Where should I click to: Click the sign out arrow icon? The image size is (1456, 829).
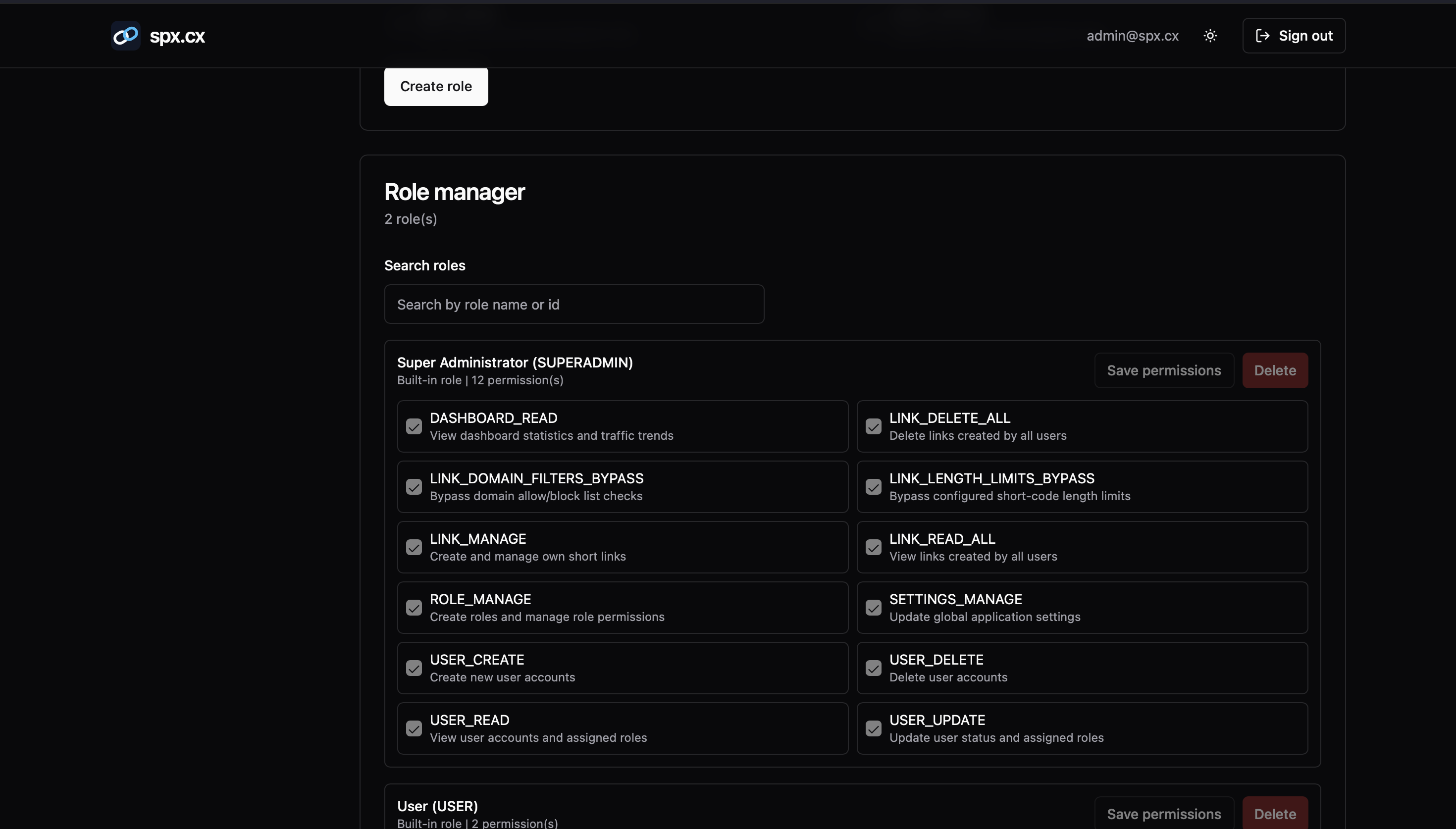[1262, 35]
